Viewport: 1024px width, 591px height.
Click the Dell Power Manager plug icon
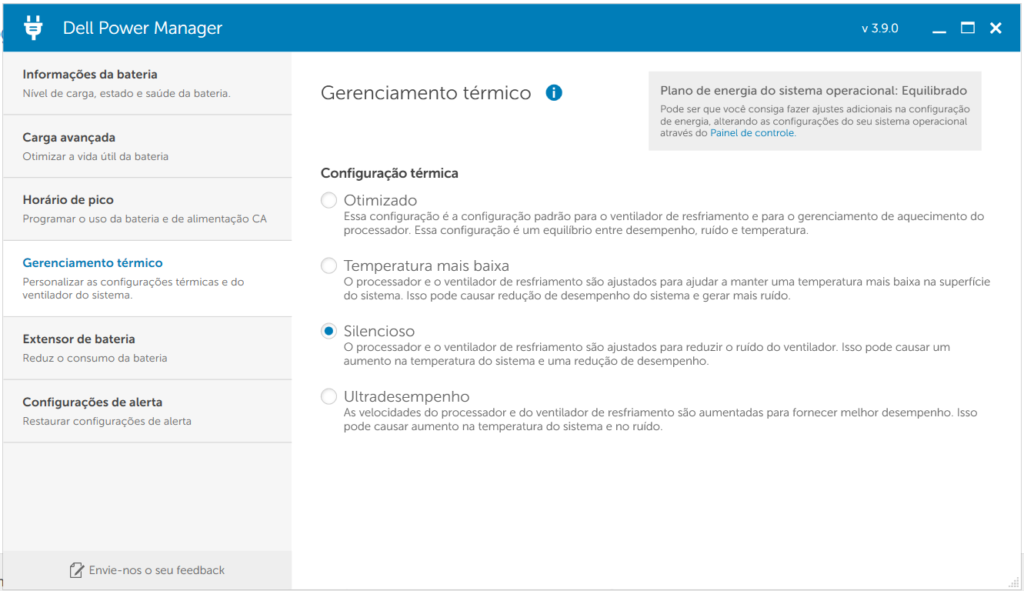(33, 27)
